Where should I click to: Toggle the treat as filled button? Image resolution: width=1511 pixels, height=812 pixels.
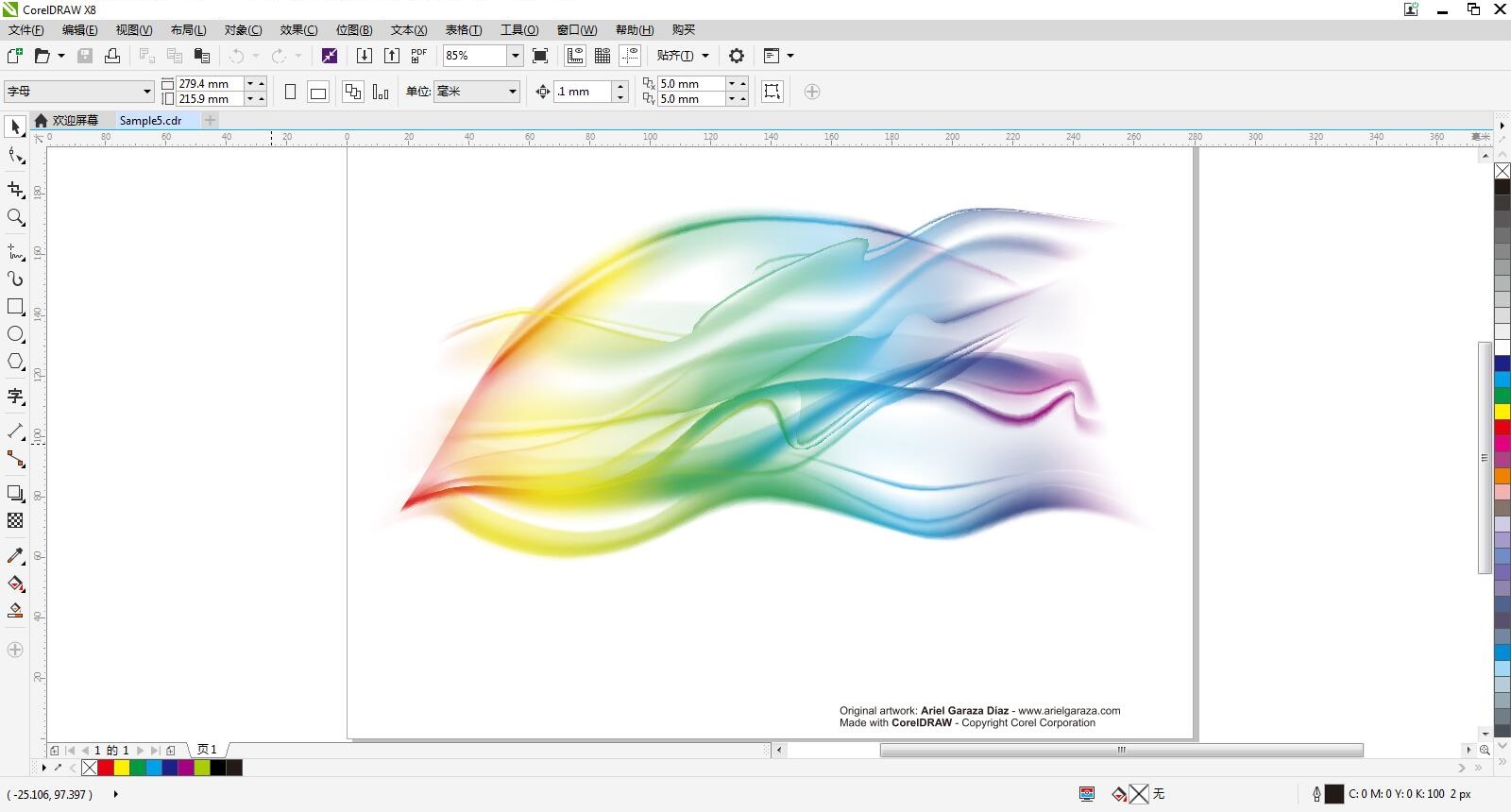(x=772, y=92)
